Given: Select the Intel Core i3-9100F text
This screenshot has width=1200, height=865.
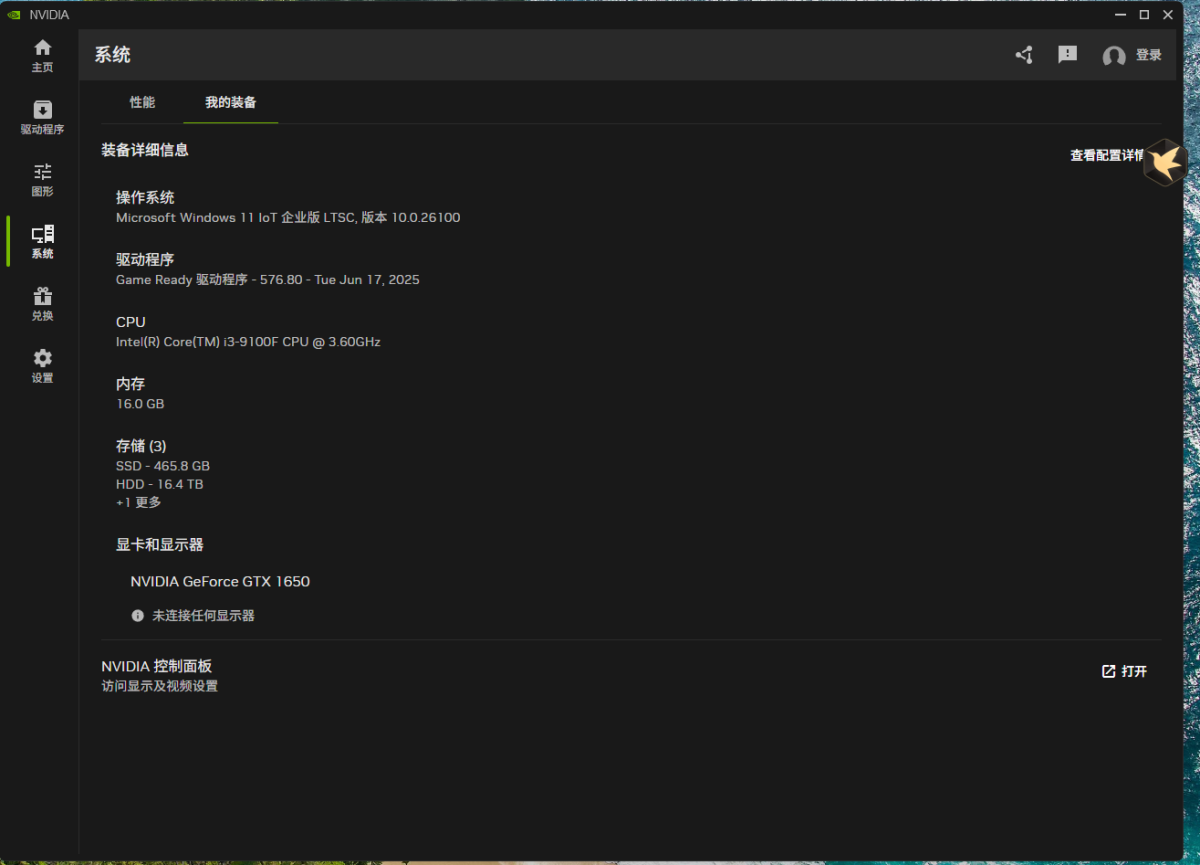Looking at the screenshot, I should 248,341.
